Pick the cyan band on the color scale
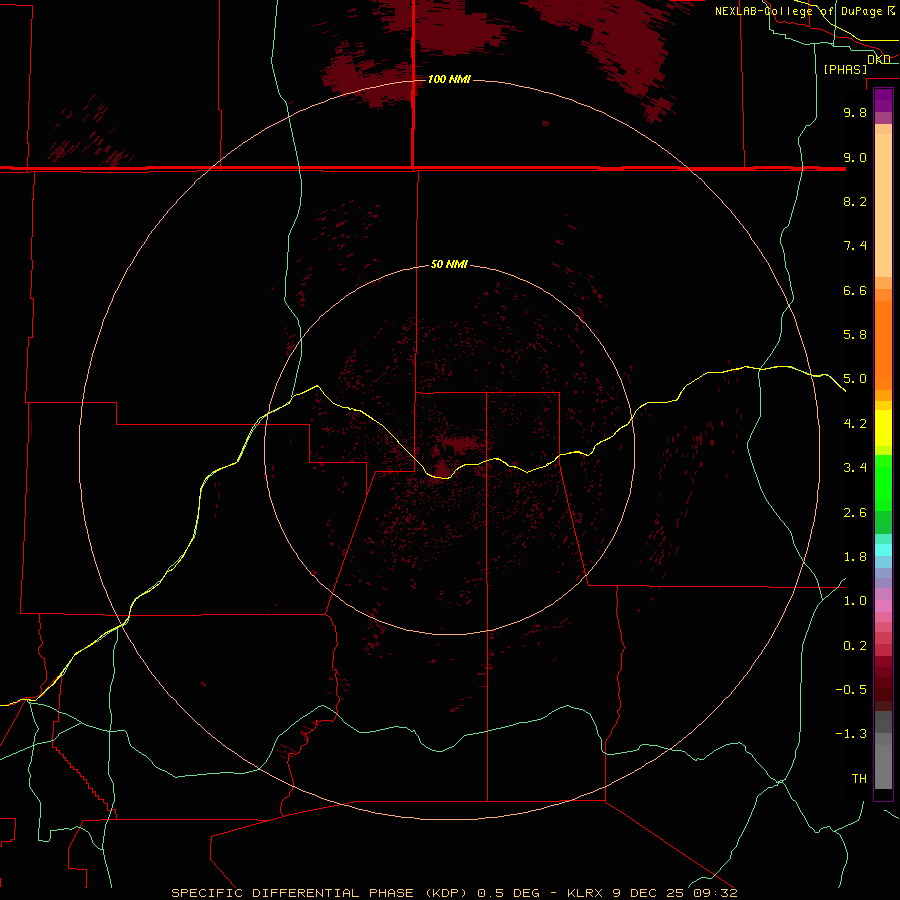Image resolution: width=900 pixels, height=900 pixels. [x=883, y=550]
